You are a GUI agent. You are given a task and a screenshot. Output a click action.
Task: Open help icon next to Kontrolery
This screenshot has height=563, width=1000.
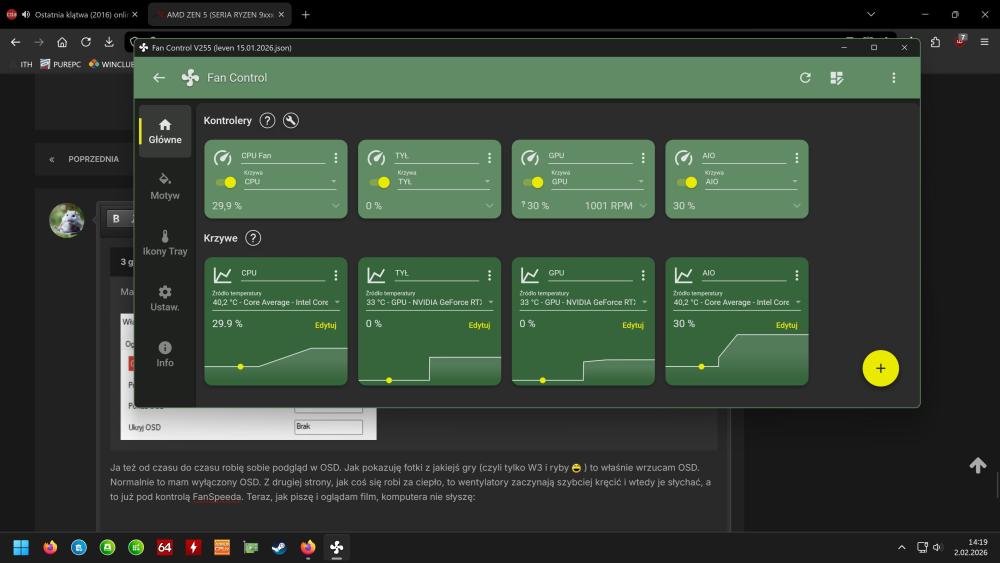[267, 121]
